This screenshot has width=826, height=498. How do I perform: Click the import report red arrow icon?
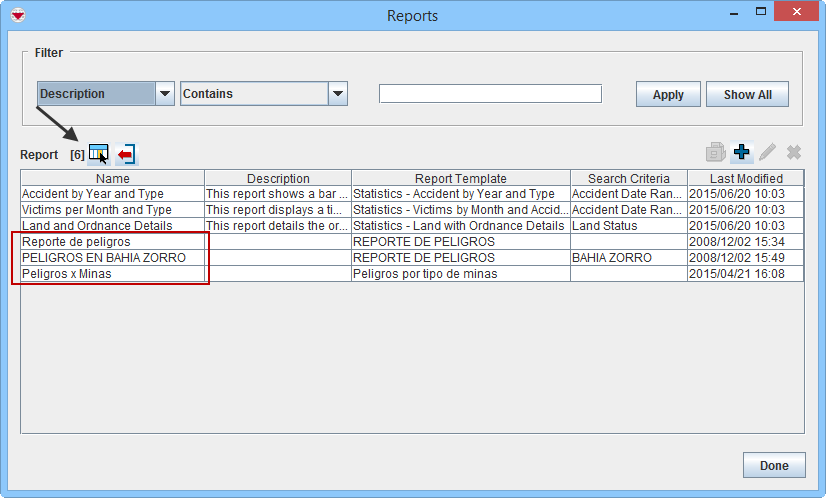click(126, 153)
